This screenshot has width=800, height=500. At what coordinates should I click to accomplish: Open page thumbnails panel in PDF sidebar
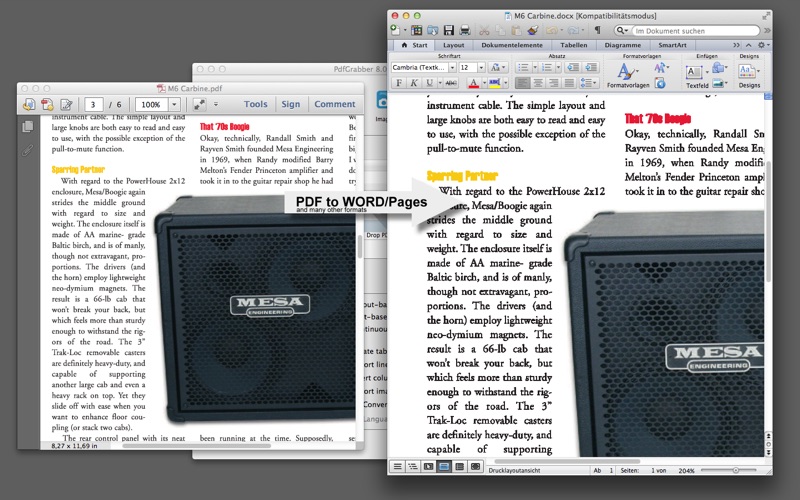click(x=28, y=126)
